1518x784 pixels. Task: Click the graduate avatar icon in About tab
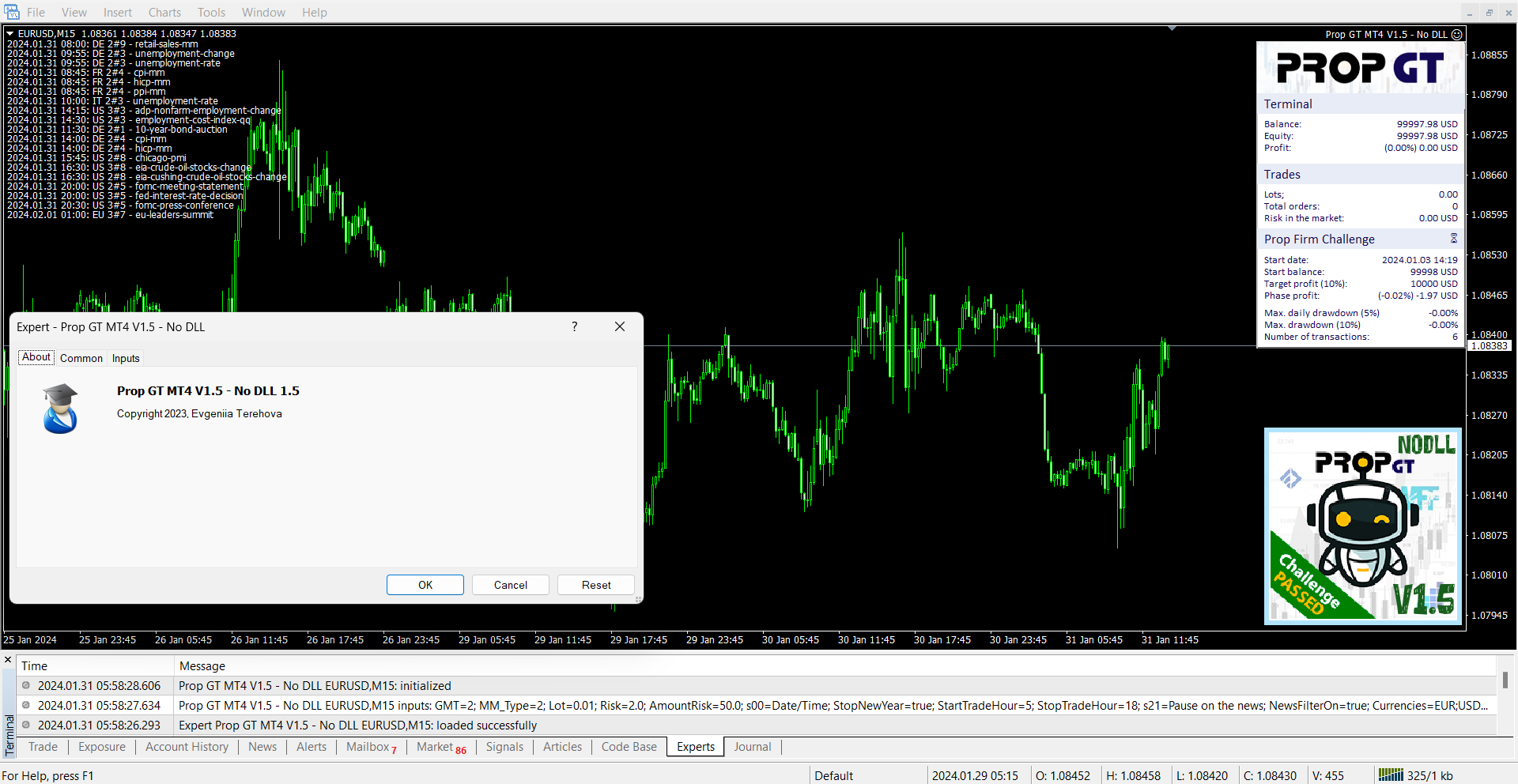point(60,409)
